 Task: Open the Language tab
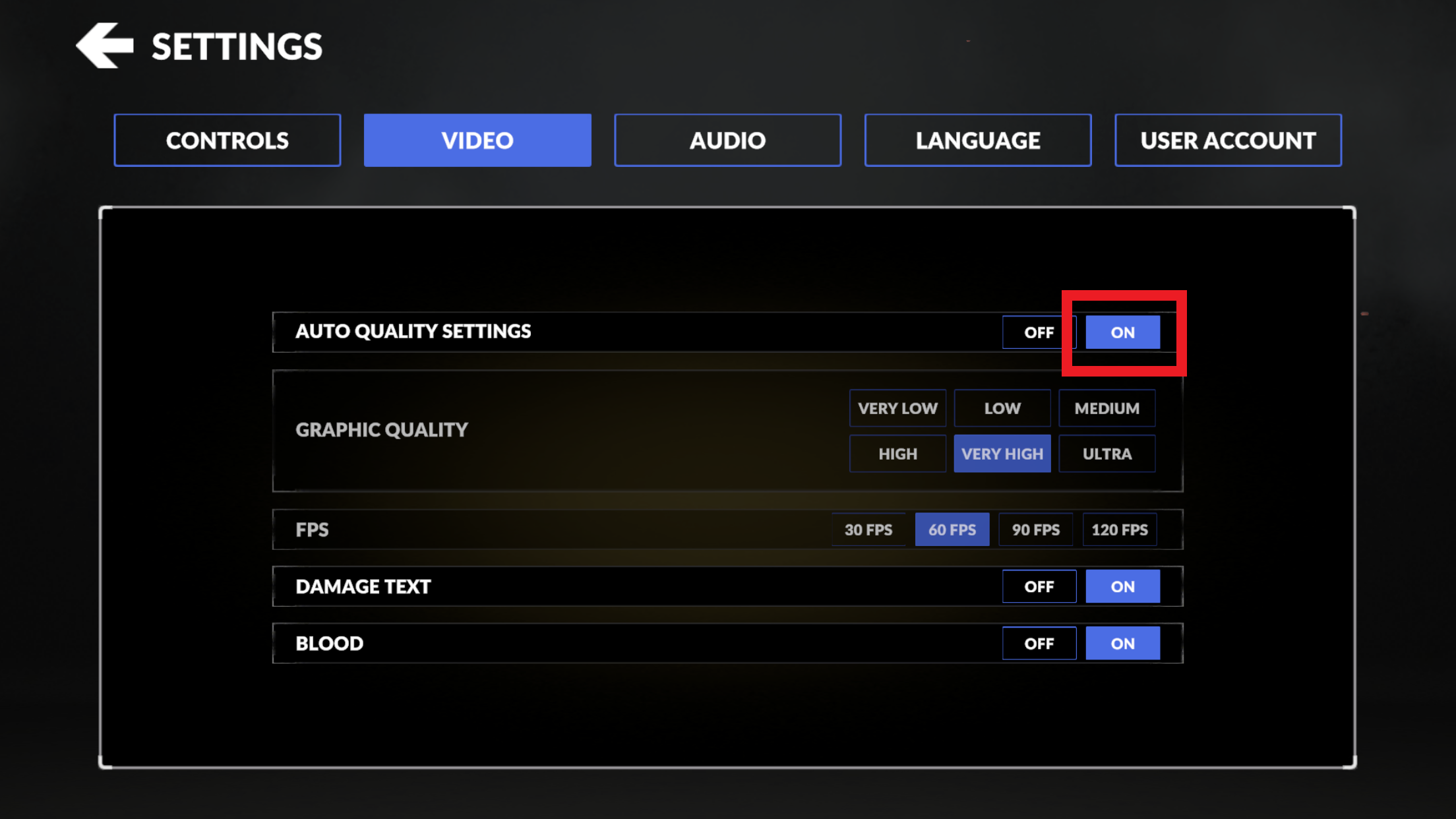tap(978, 140)
